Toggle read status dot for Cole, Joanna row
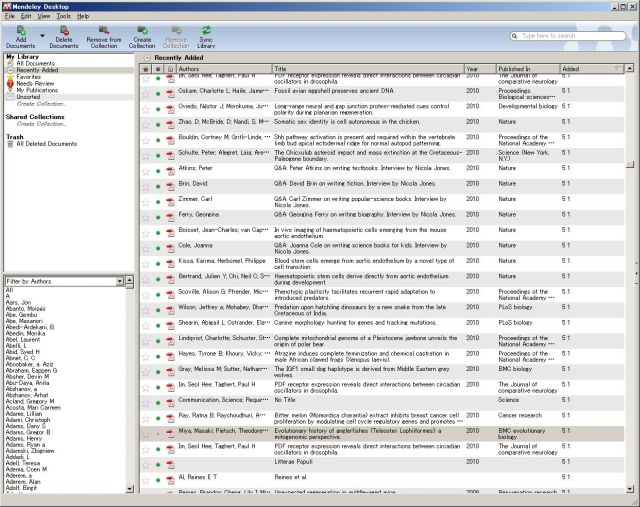Viewport: 640px width, 507px height. coord(158,249)
